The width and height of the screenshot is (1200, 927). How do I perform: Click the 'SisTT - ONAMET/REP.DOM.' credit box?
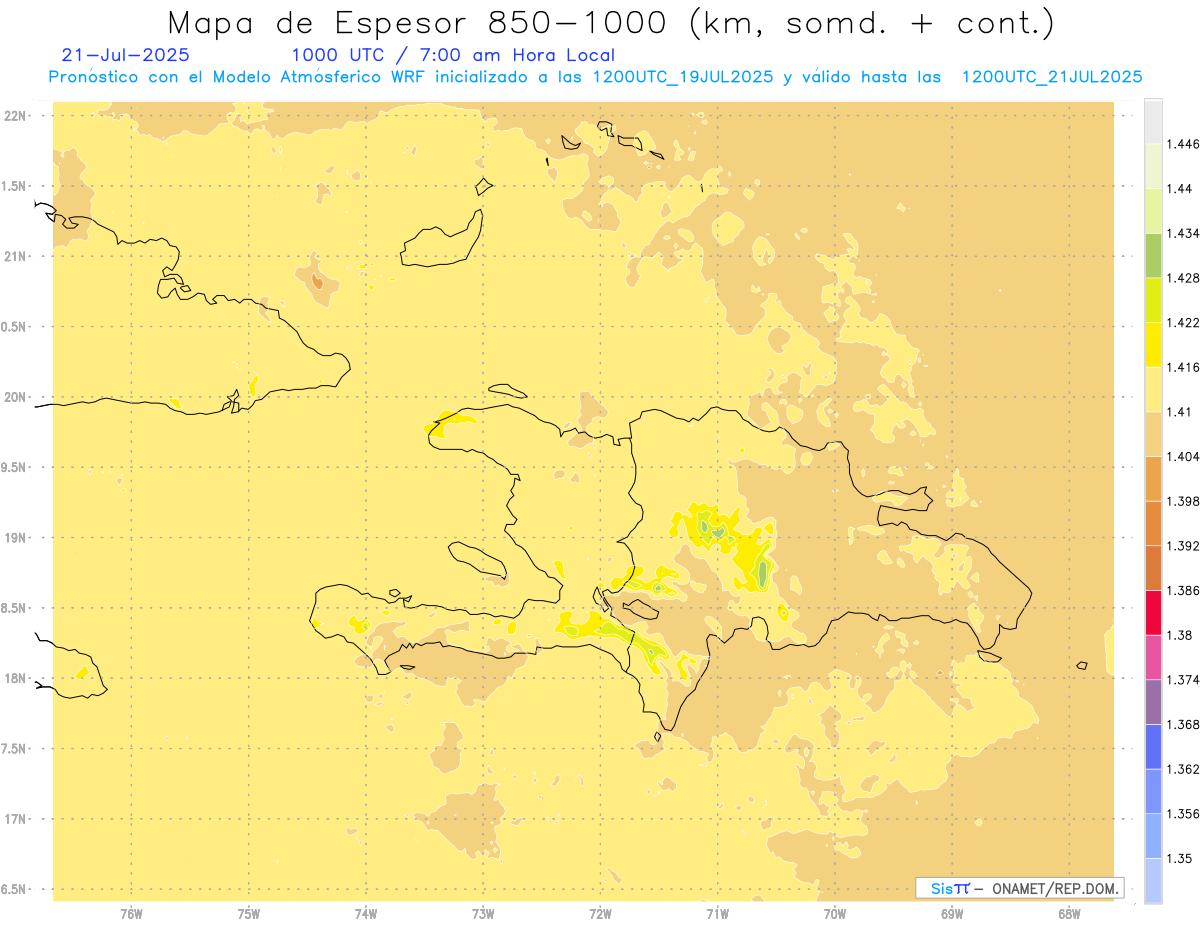(x=1020, y=888)
